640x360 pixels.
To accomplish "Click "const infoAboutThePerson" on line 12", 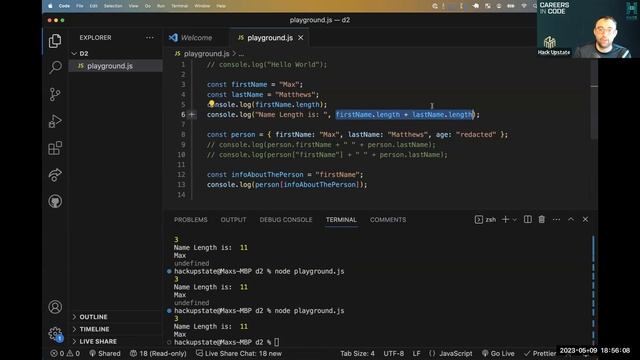I will pyautogui.click(x=255, y=174).
